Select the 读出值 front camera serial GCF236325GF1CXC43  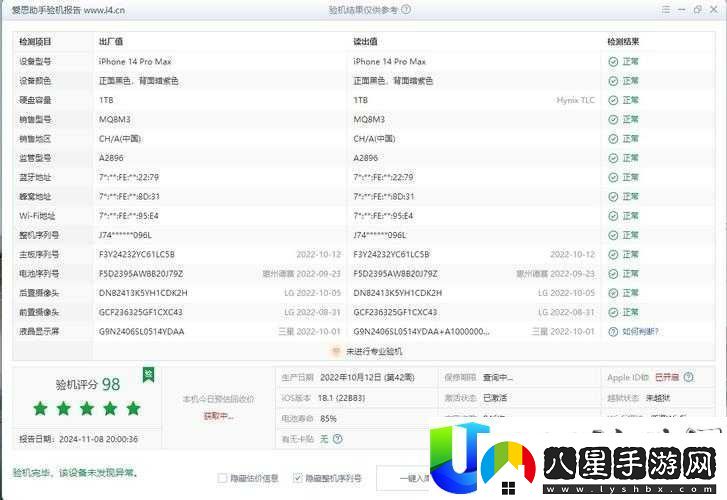(x=395, y=313)
